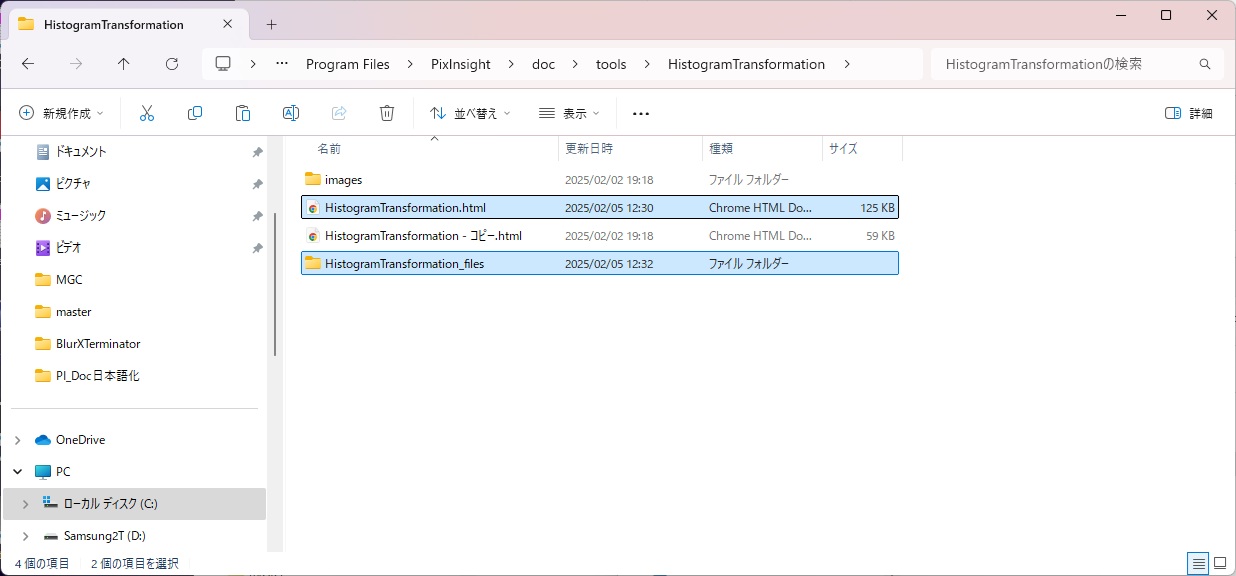The image size is (1236, 576).
Task: Navigate to tools breadcrumb
Action: point(611,64)
